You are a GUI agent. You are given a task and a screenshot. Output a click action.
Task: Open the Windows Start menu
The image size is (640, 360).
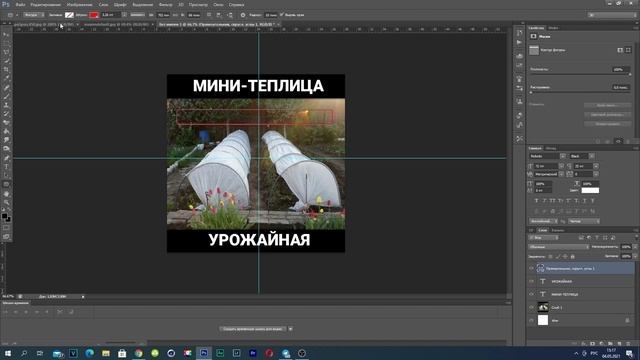click(x=7, y=353)
